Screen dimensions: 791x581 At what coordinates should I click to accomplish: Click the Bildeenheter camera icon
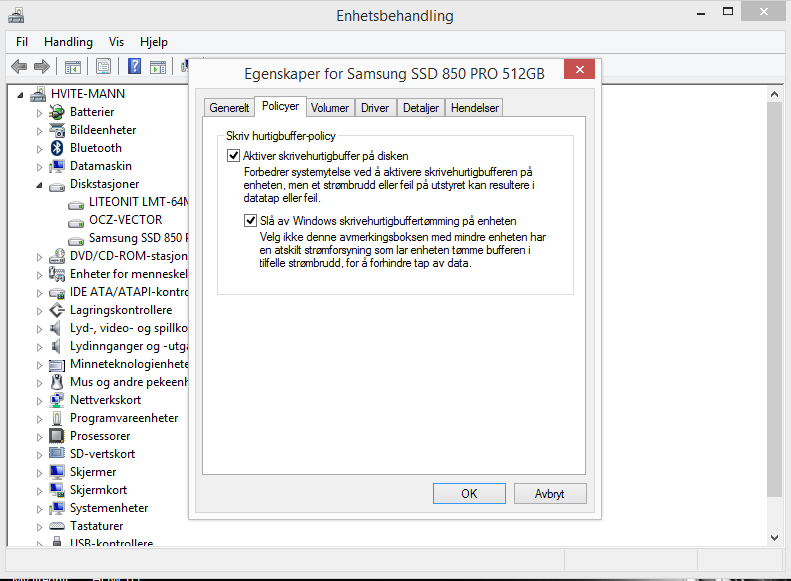point(57,130)
